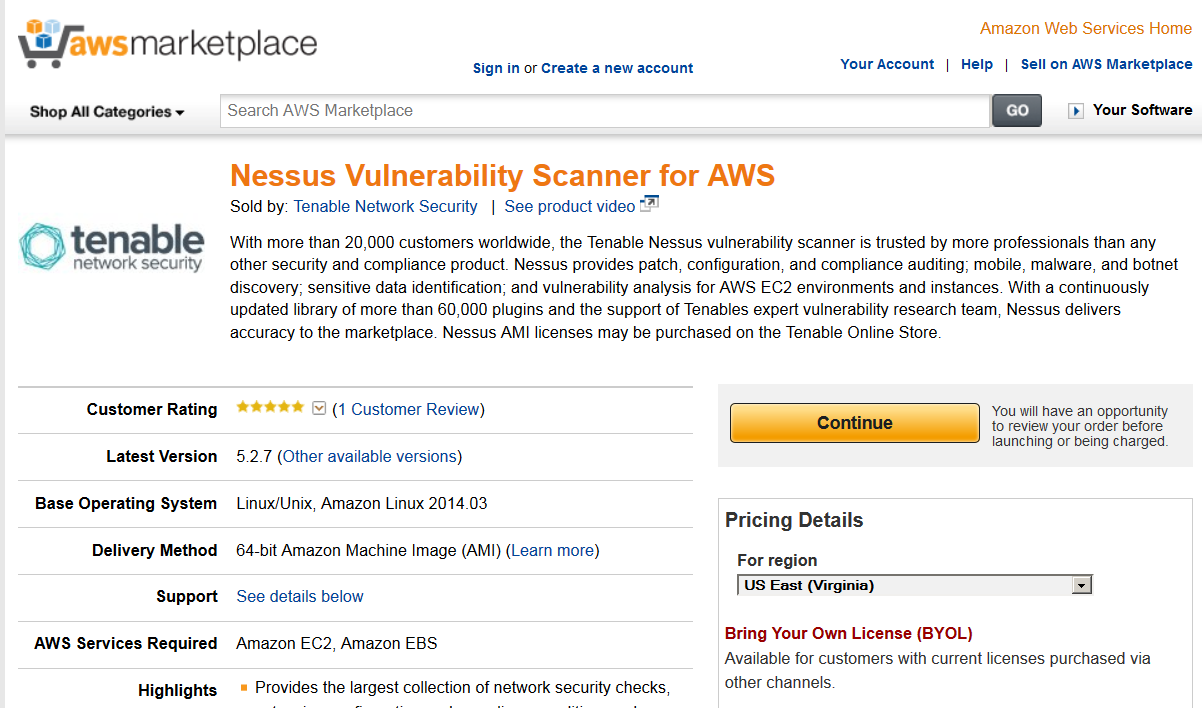The width and height of the screenshot is (1202, 708).
Task: Open the Amazon Web Services Home link
Action: click(x=1086, y=28)
